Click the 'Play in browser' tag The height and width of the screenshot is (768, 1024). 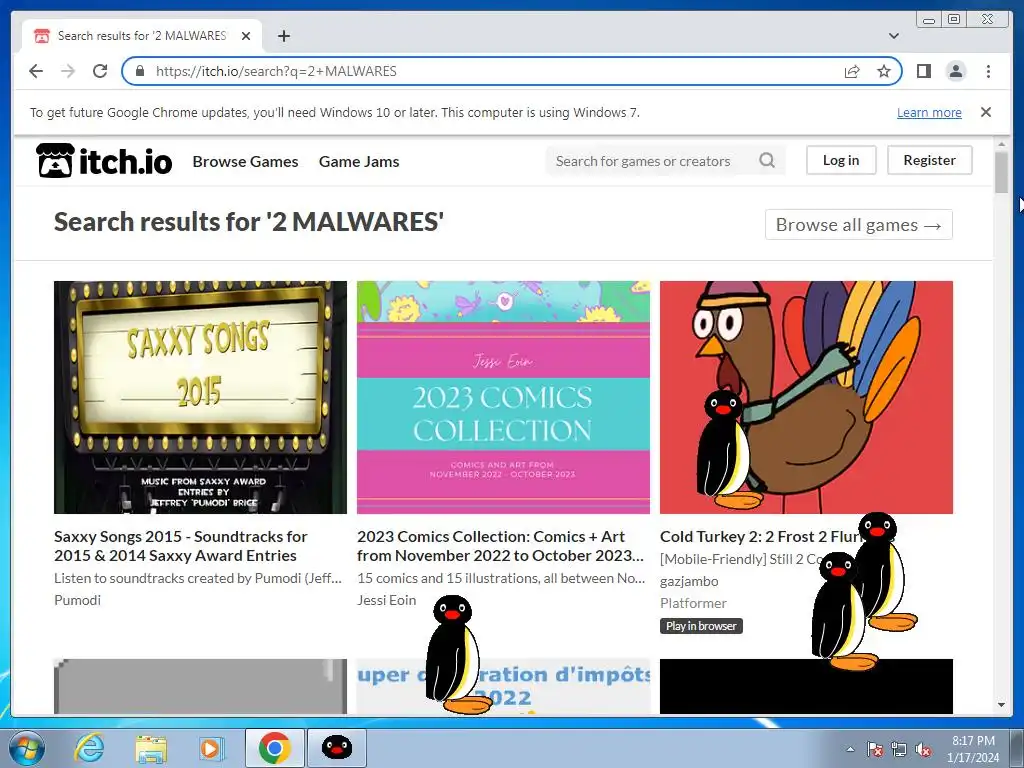(701, 626)
